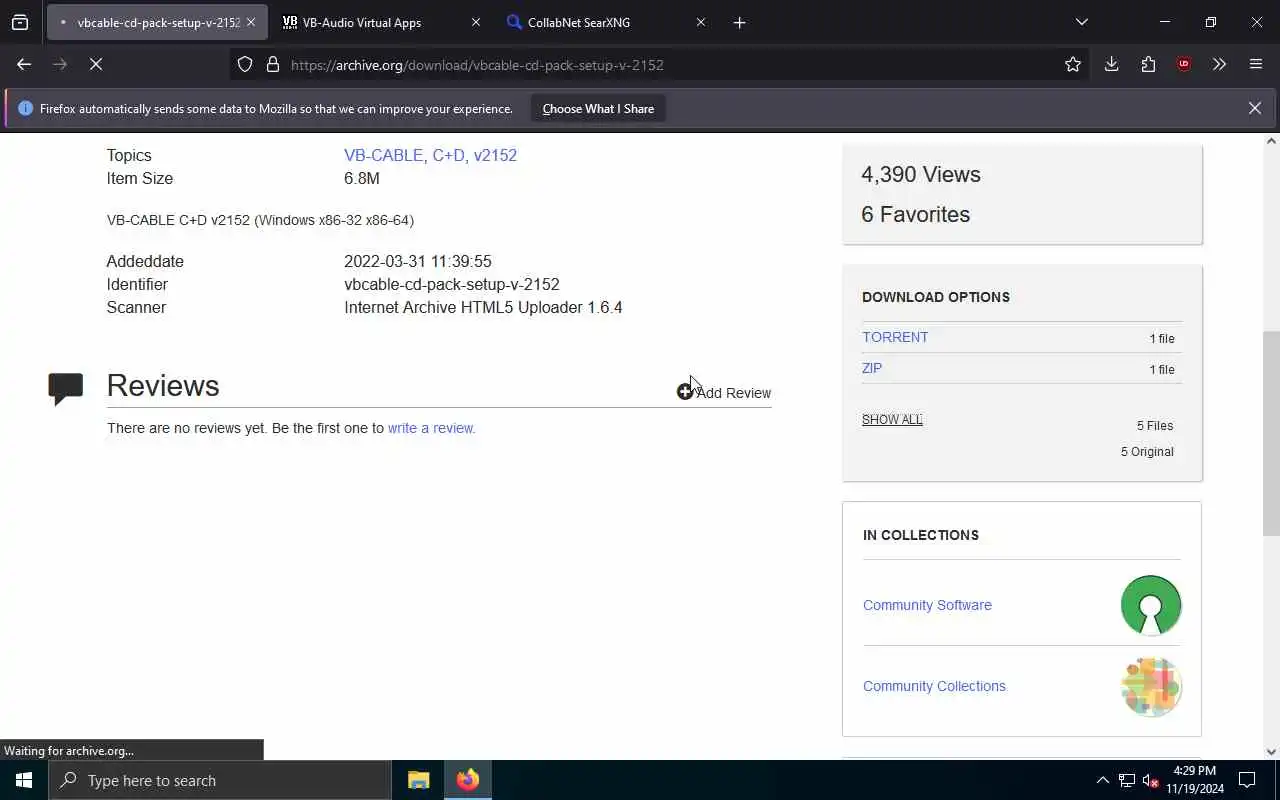Screen dimensions: 1280x800
Task: Switch to VB-Audio Virtual Apps tab
Action: pyautogui.click(x=382, y=22)
